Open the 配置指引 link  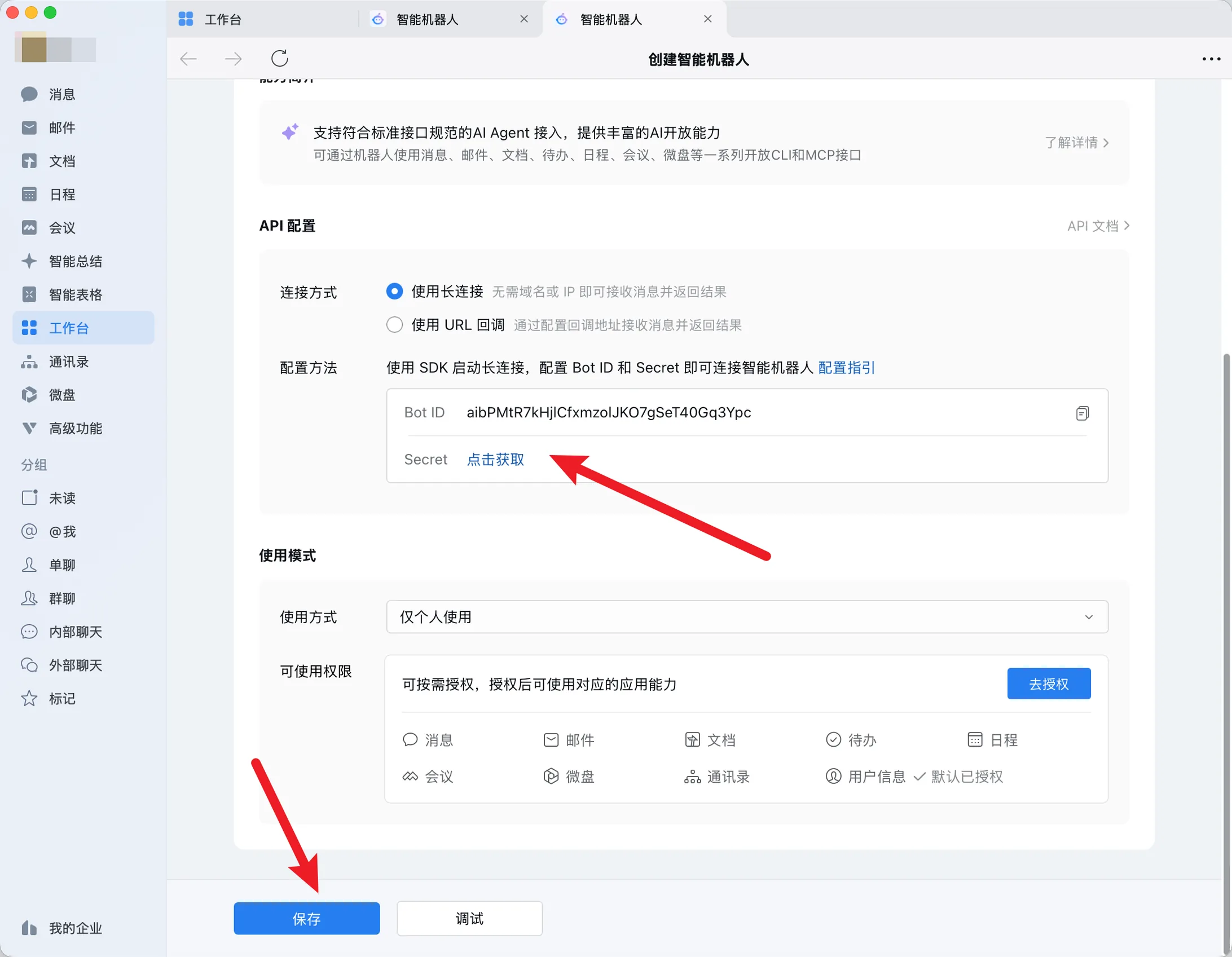click(x=846, y=368)
